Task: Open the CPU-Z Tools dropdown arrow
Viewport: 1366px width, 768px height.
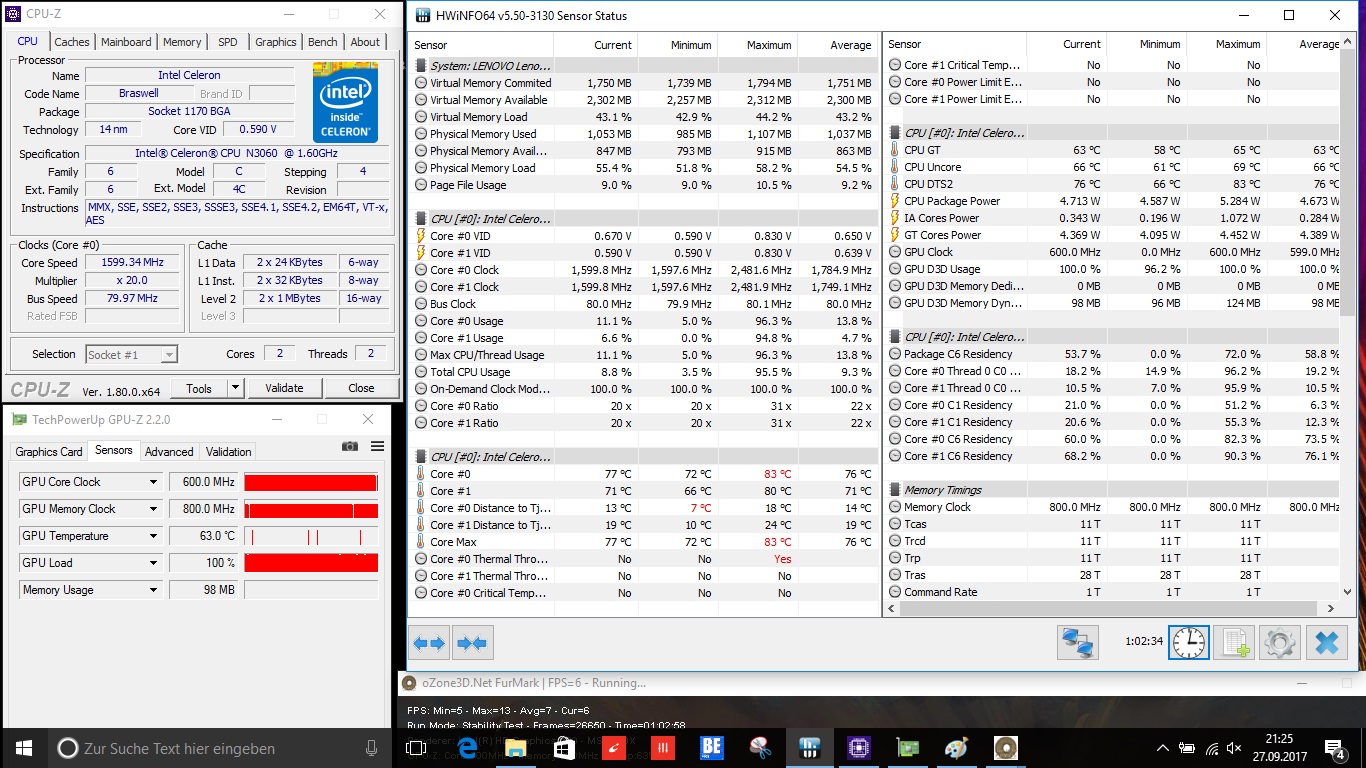Action: [x=235, y=388]
